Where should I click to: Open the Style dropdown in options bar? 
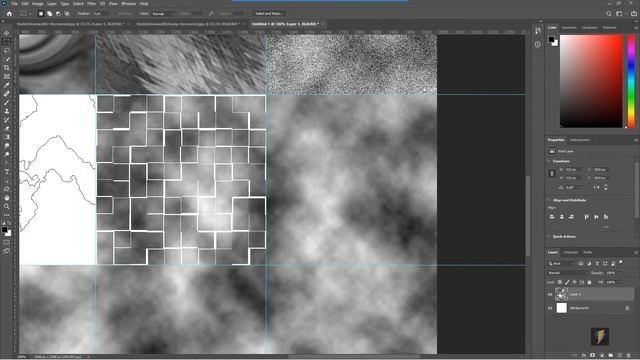pos(163,13)
